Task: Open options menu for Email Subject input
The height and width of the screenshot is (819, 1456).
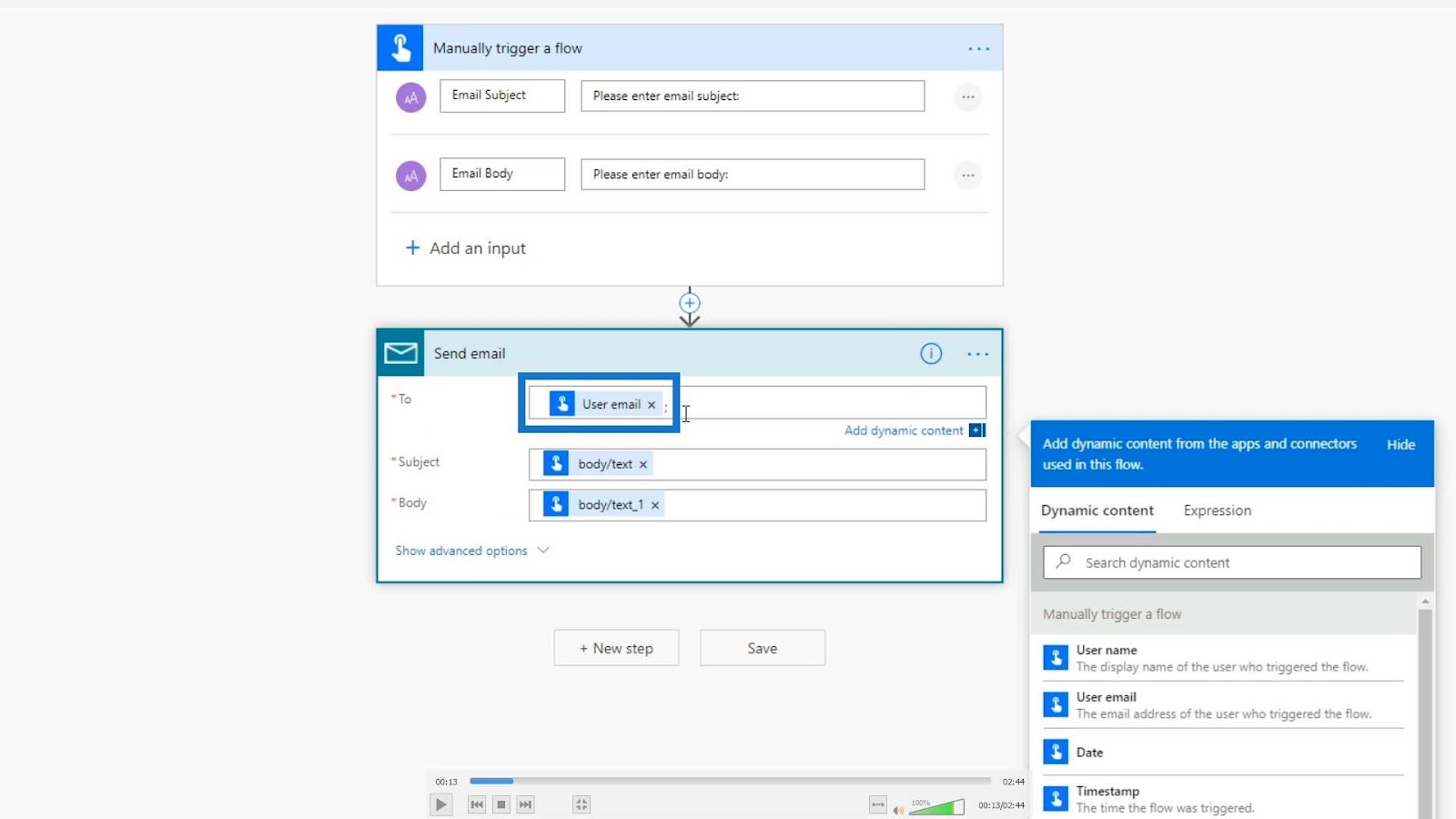Action: pyautogui.click(x=967, y=96)
